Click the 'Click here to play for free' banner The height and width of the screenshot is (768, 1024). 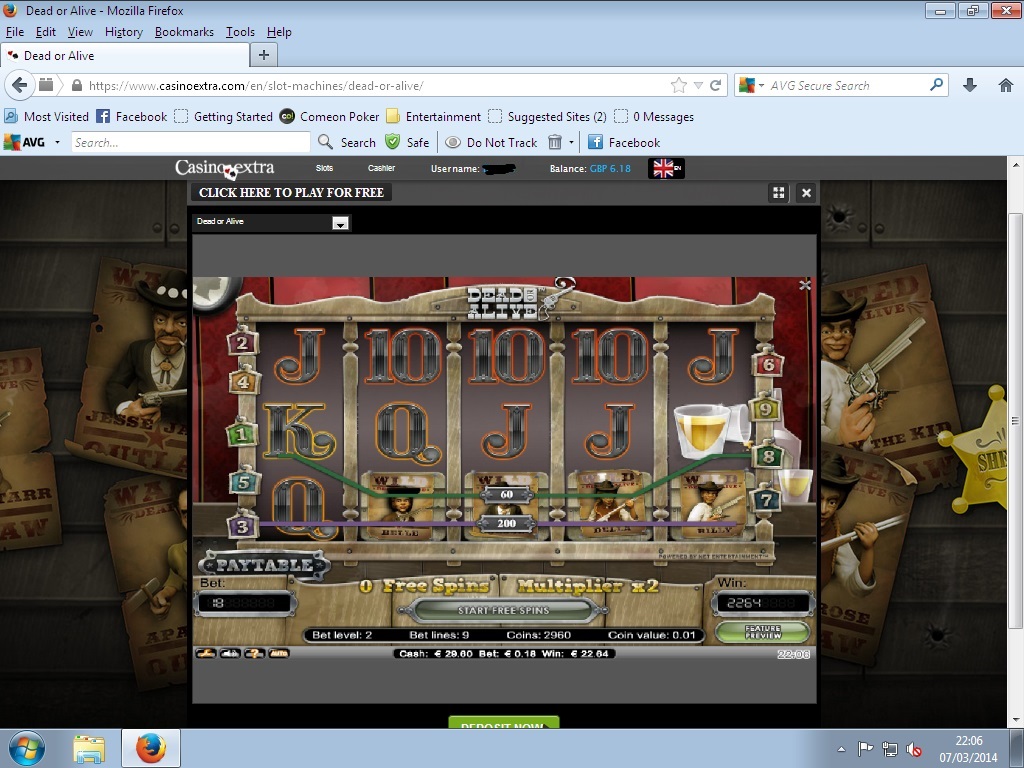tap(291, 193)
